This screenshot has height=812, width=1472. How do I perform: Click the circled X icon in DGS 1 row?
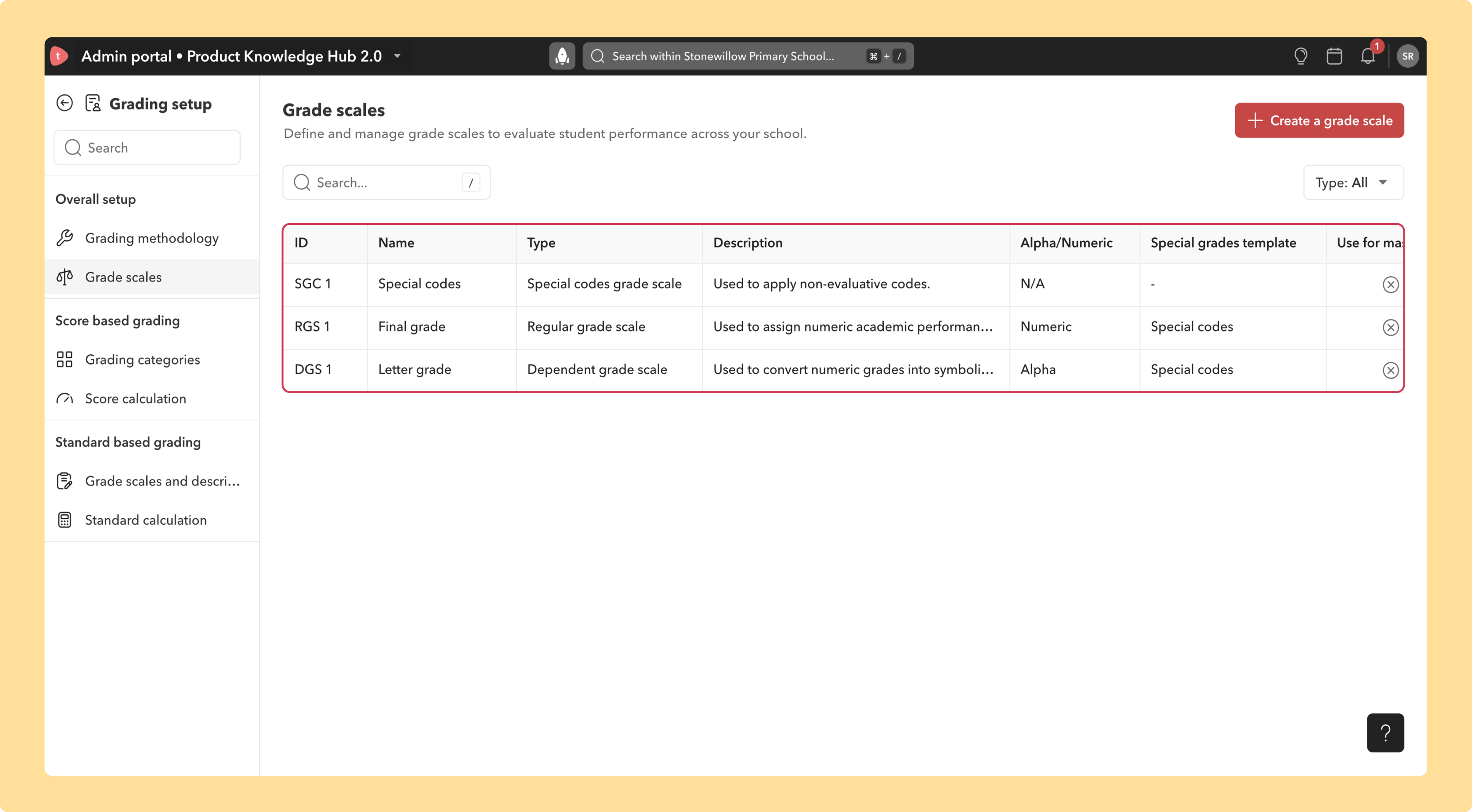1390,370
